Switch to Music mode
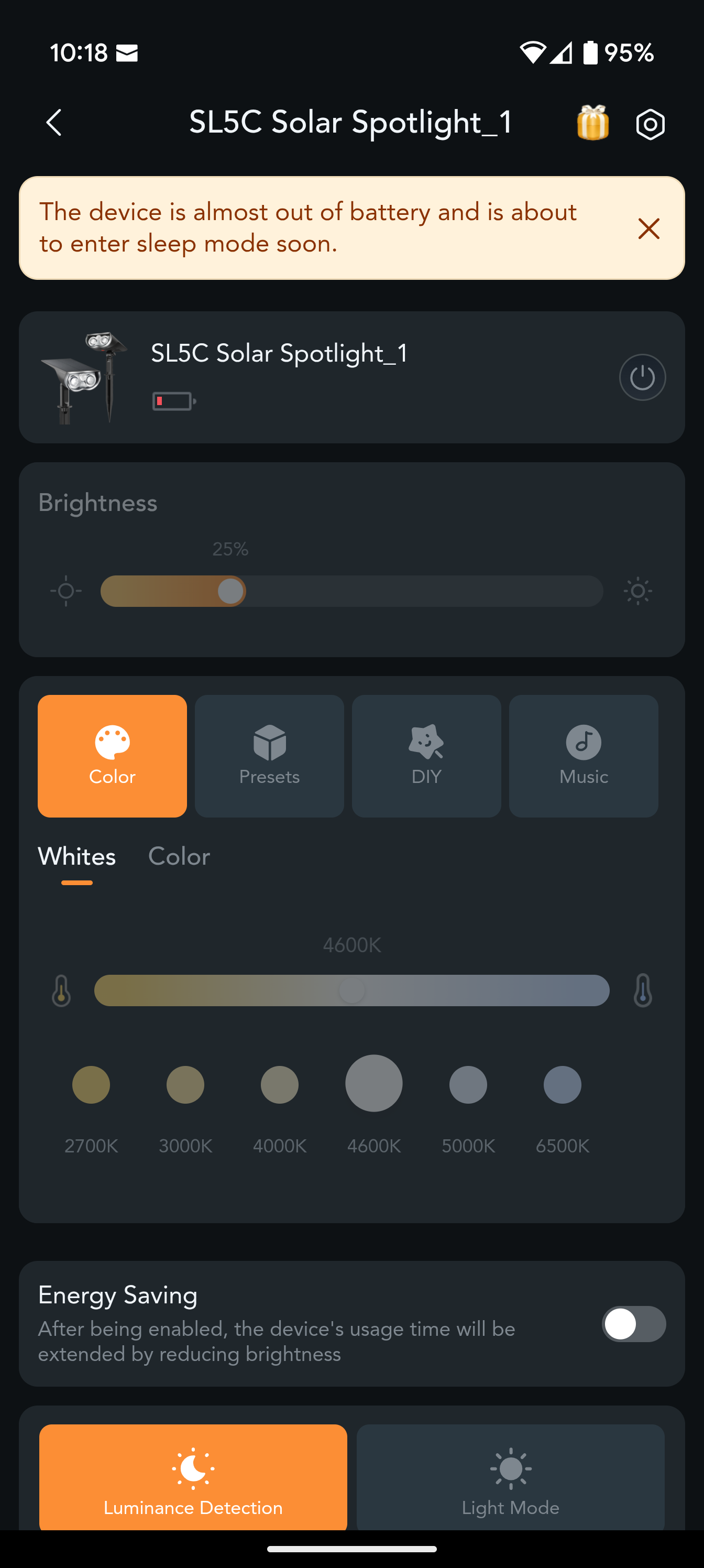This screenshot has width=704, height=1568. click(584, 756)
